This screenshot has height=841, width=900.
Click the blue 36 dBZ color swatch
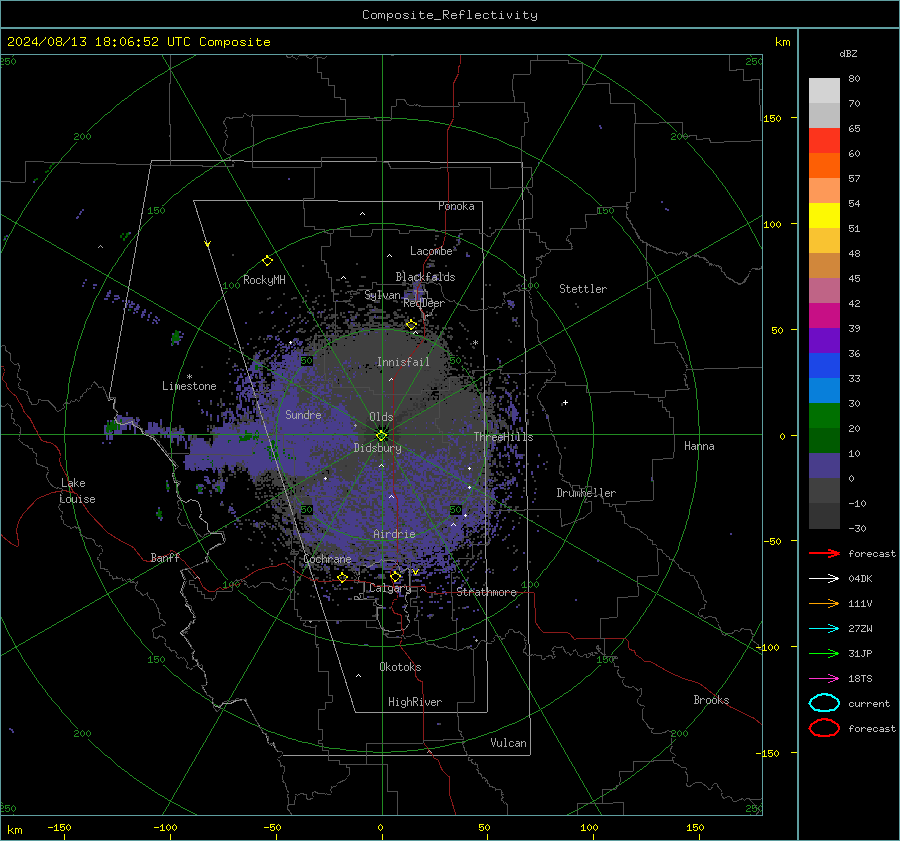(824, 366)
